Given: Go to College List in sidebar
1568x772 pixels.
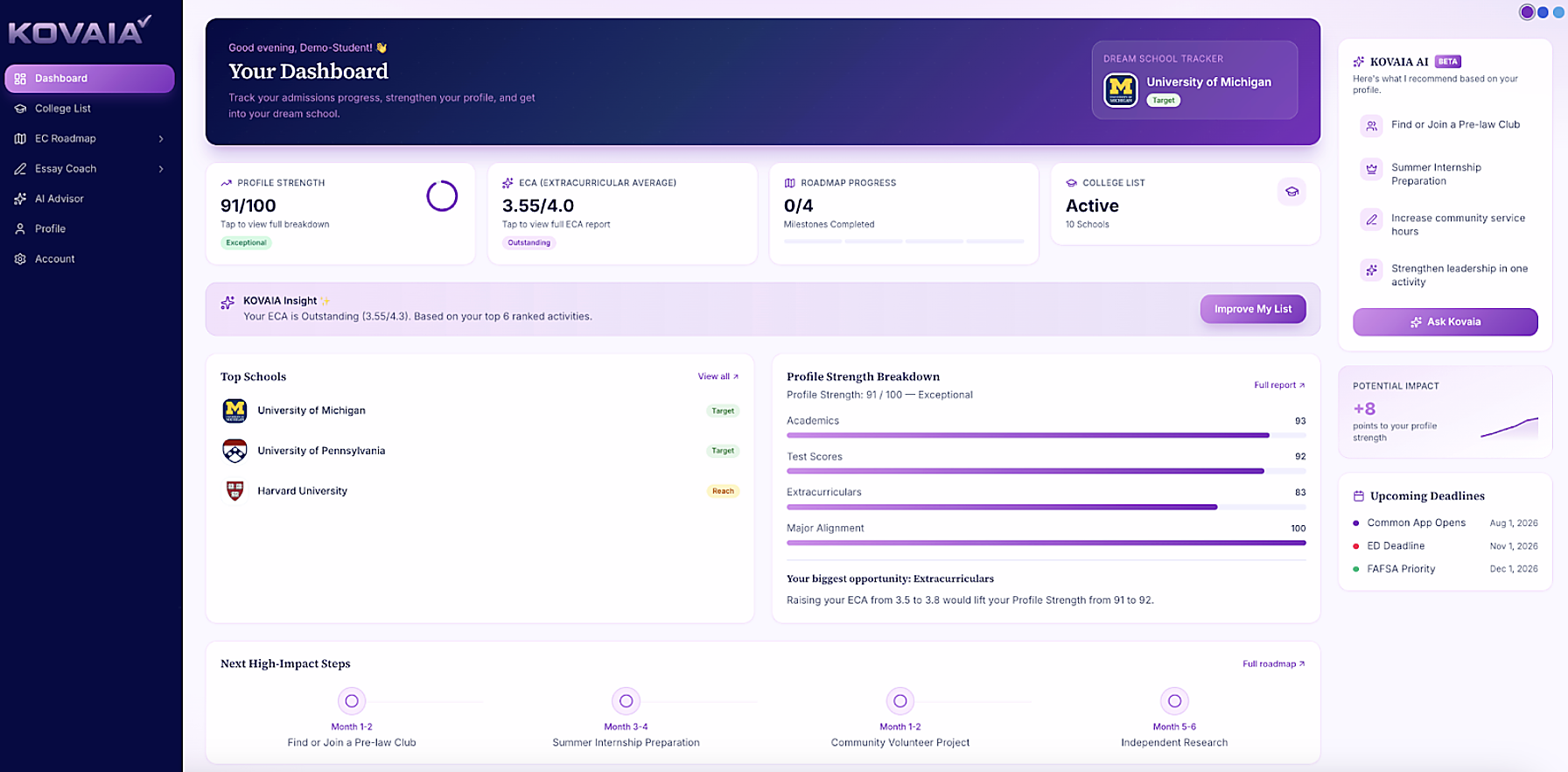Looking at the screenshot, I should coord(89,109).
